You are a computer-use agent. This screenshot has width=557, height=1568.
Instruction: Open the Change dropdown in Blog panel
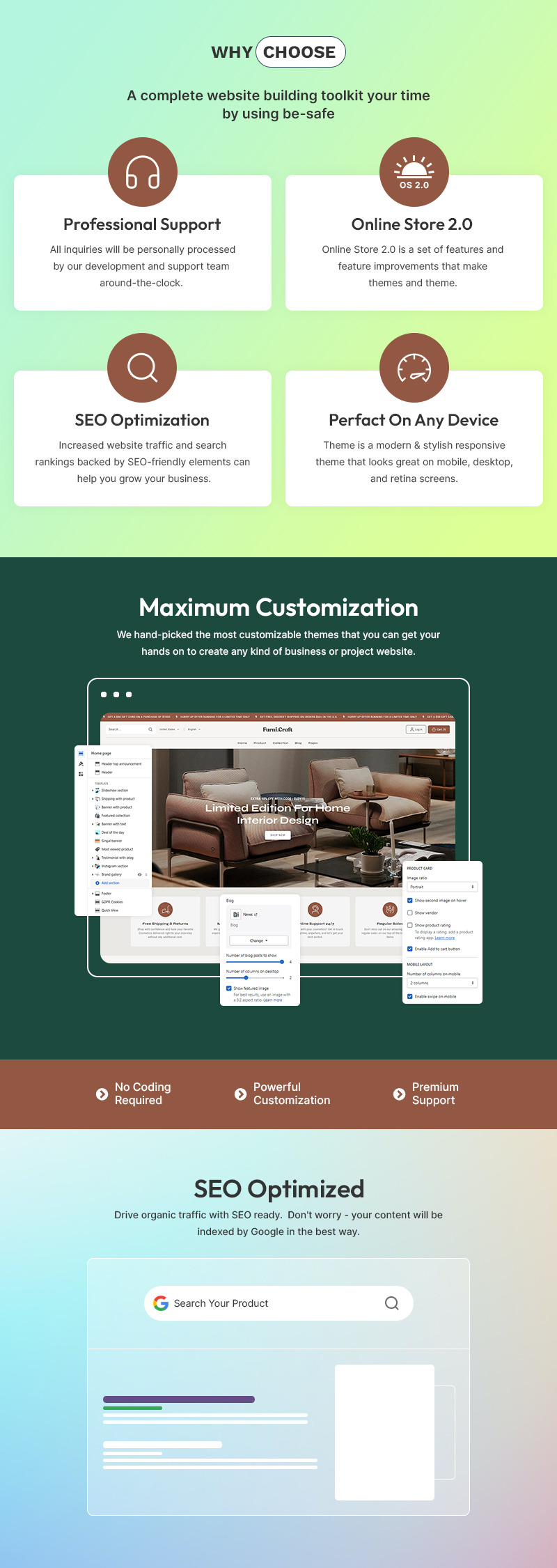coord(259,940)
